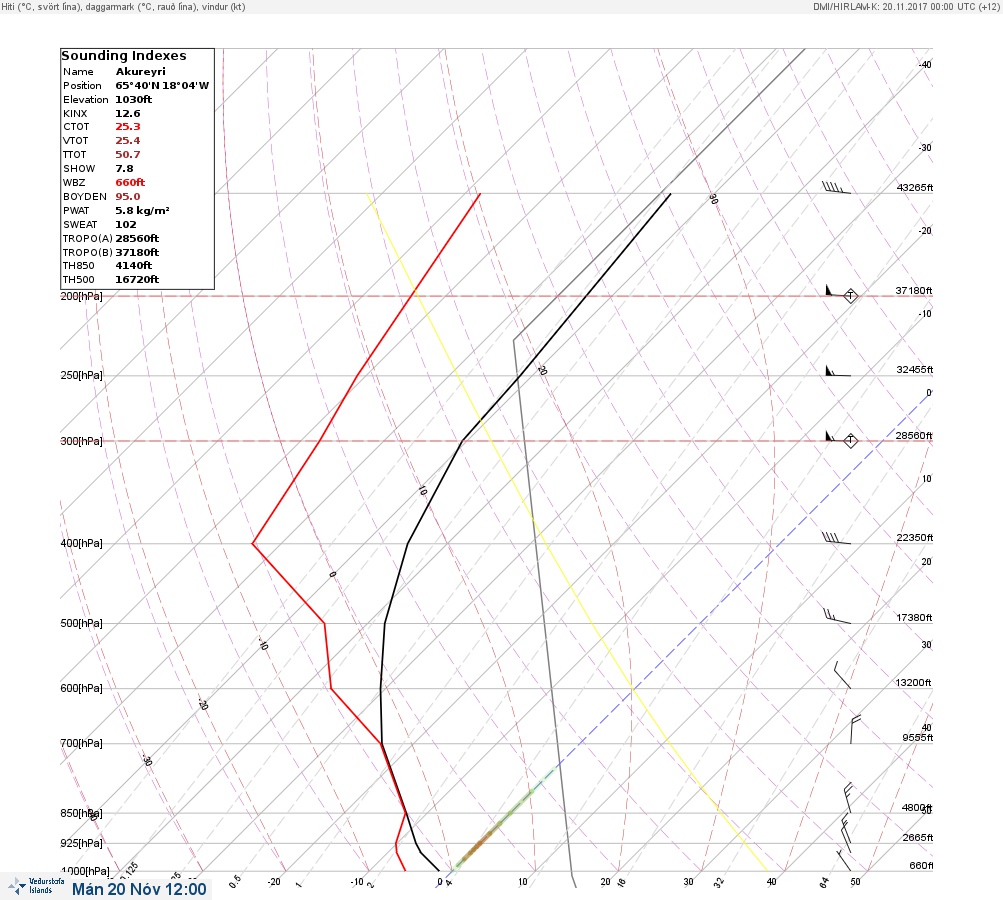Viewport: 1003px width, 900px height.
Task: Click the wind barb at 22350ft
Action: tap(836, 538)
